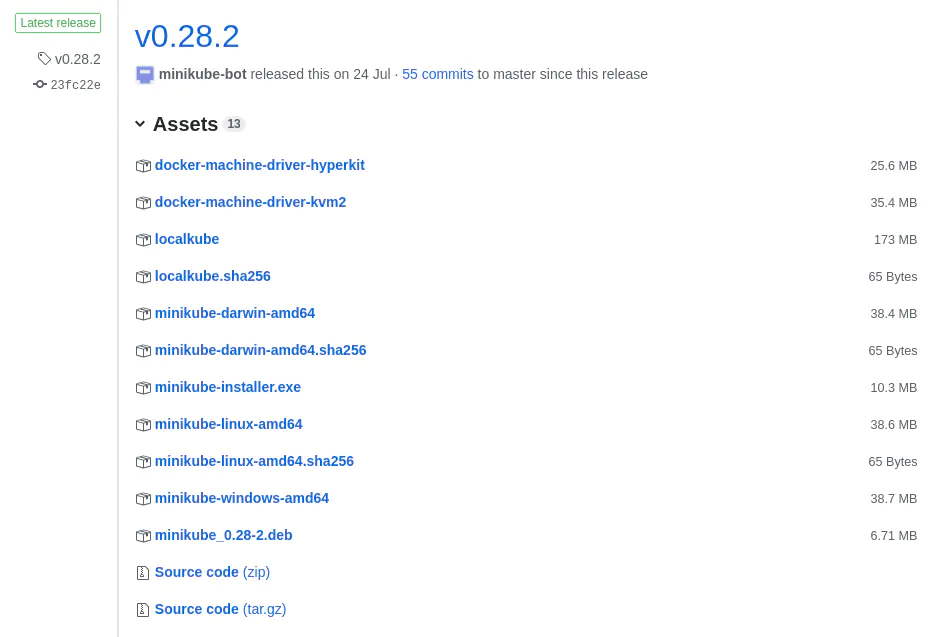948x637 pixels.
Task: Click the package icon beside docker-machine-driver-hyperkit
Action: [x=143, y=166]
